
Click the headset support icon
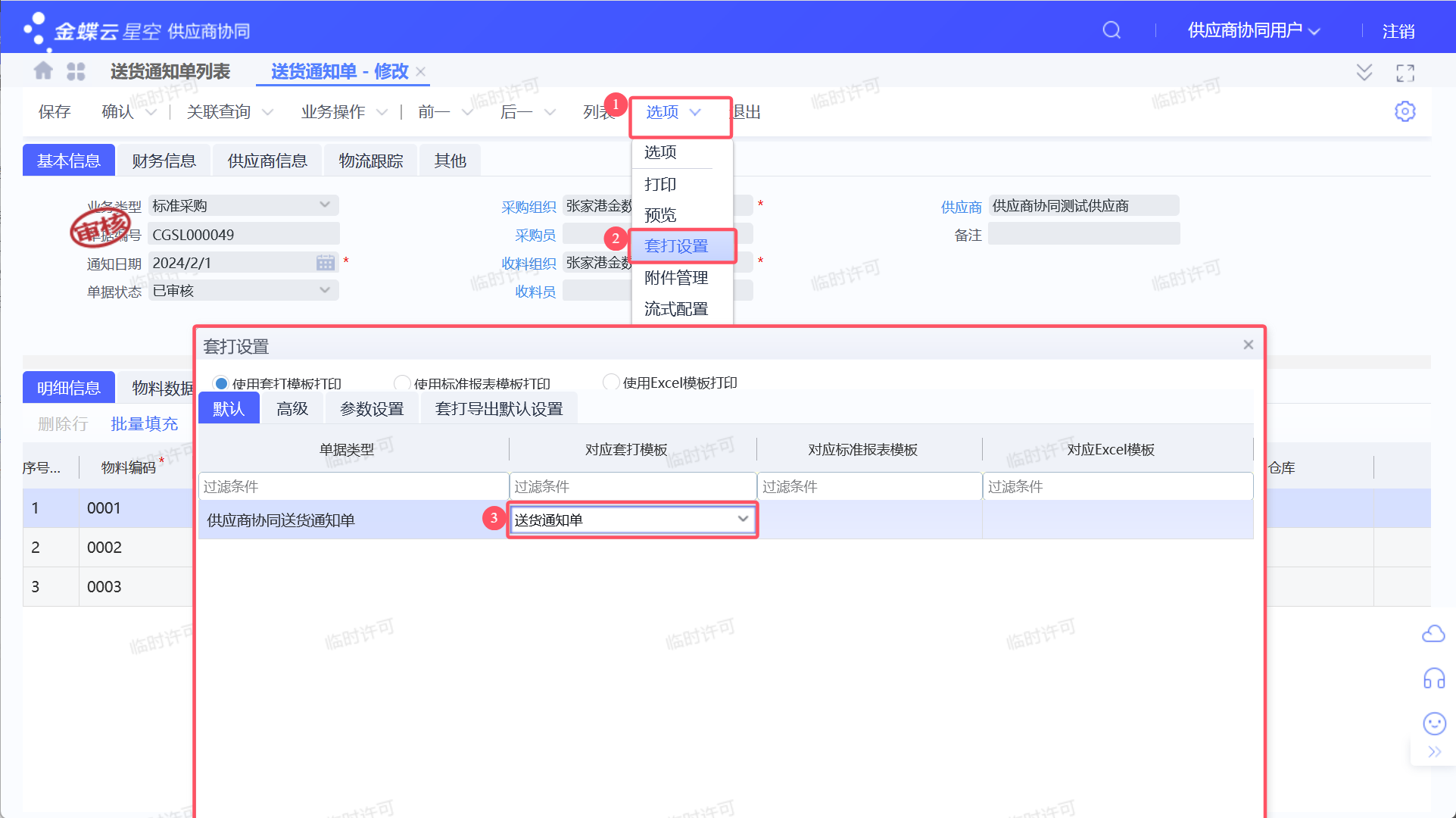click(1434, 678)
